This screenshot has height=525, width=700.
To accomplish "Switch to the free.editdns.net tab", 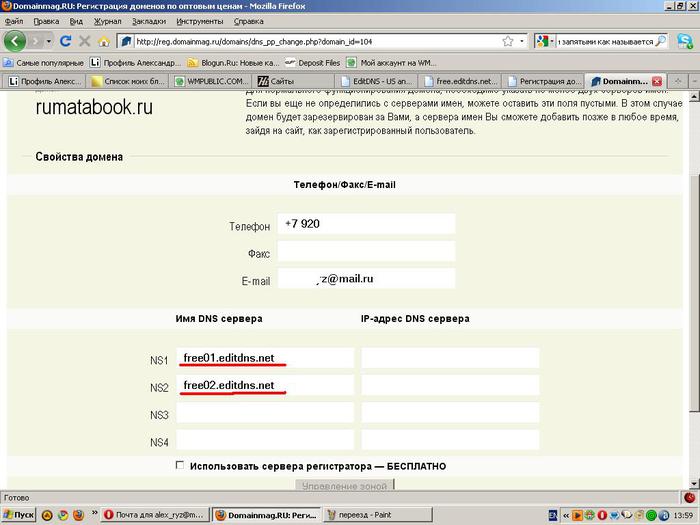I will pyautogui.click(x=460, y=81).
